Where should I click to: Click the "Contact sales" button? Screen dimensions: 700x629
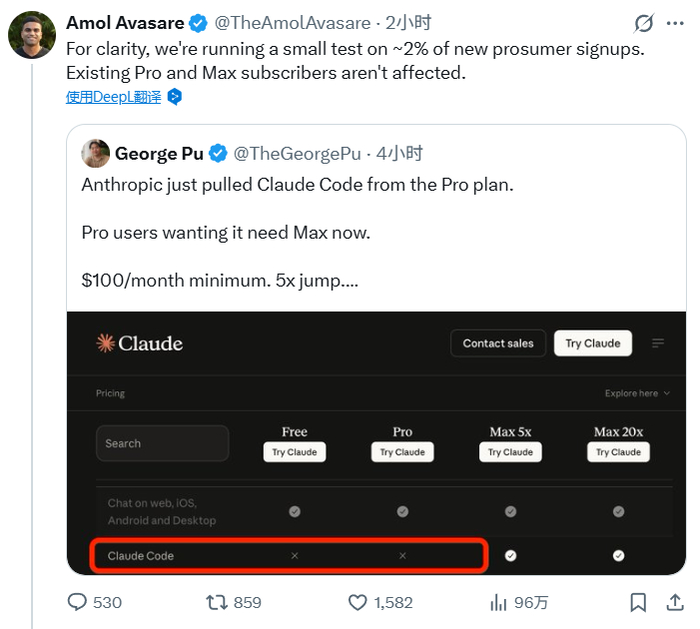(x=498, y=343)
